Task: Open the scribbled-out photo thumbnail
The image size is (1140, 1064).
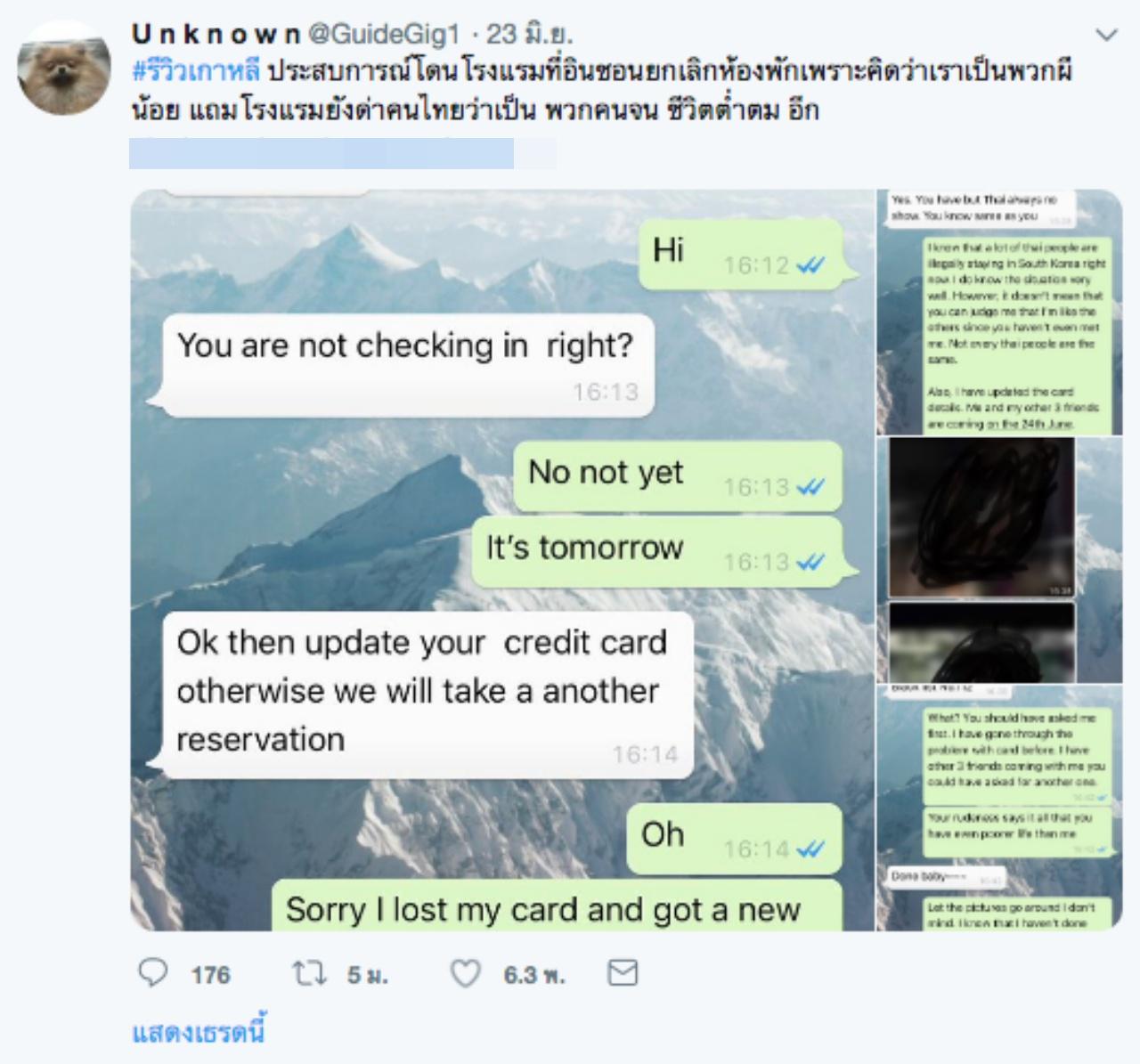Action: (998, 559)
